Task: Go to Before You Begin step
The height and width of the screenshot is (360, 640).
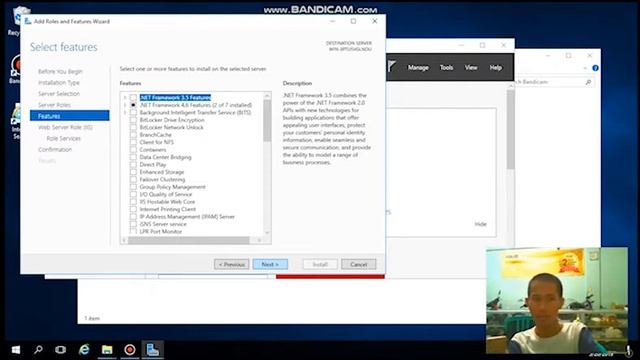Action: (60, 71)
